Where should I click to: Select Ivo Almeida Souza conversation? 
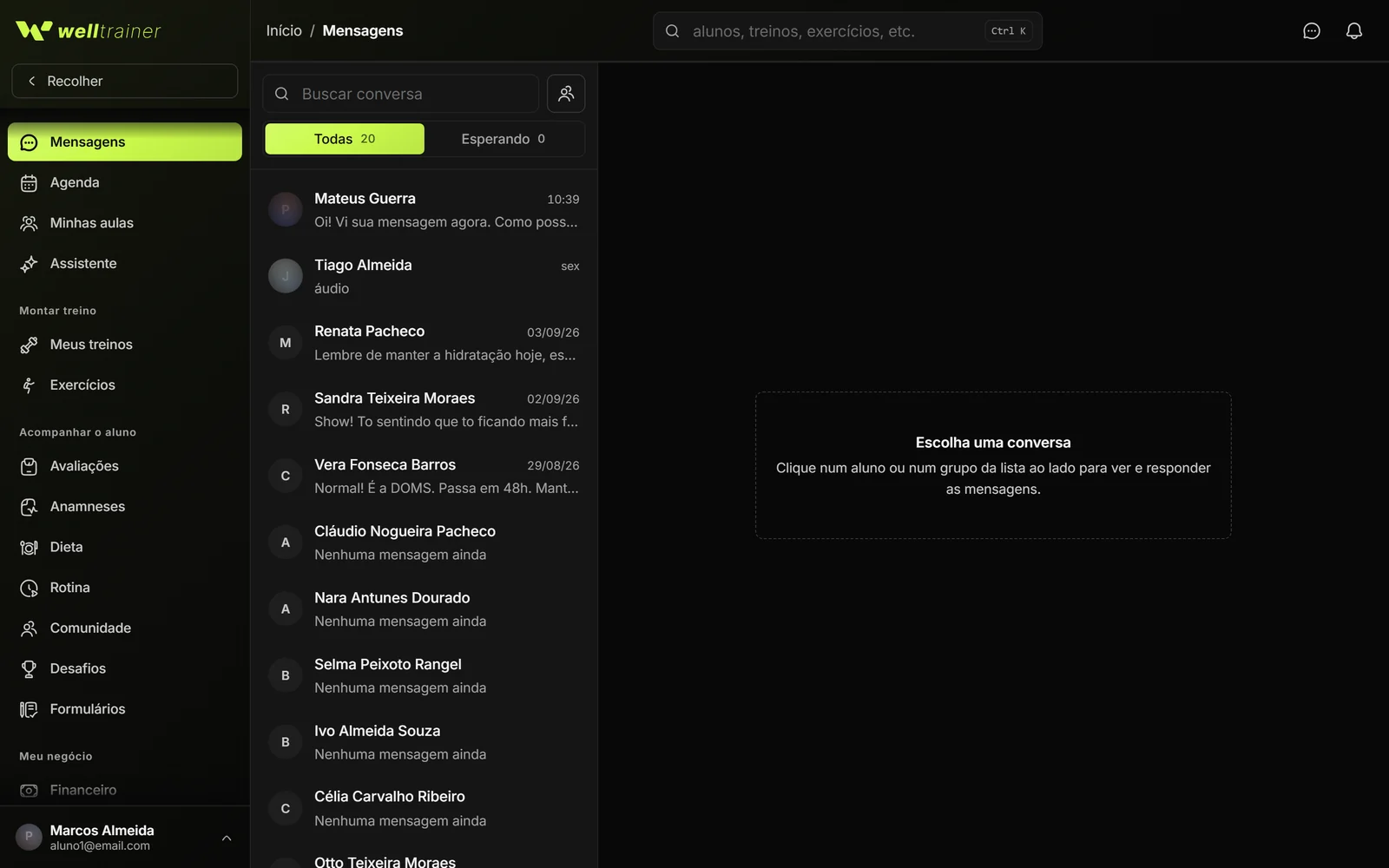point(425,742)
